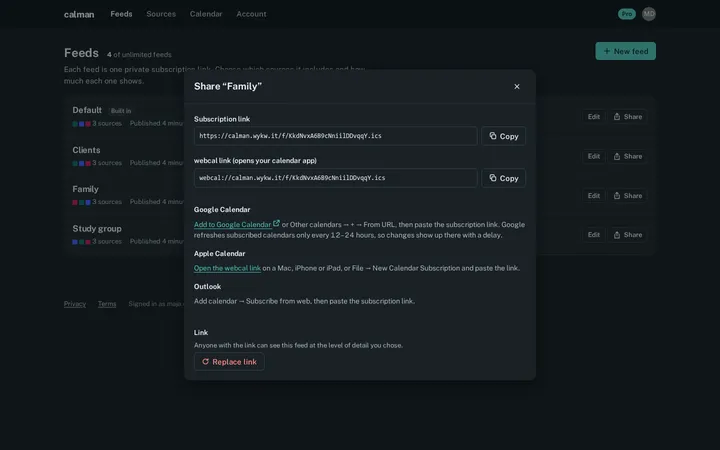
Task: Click the webcal link field
Action: pyautogui.click(x=335, y=178)
